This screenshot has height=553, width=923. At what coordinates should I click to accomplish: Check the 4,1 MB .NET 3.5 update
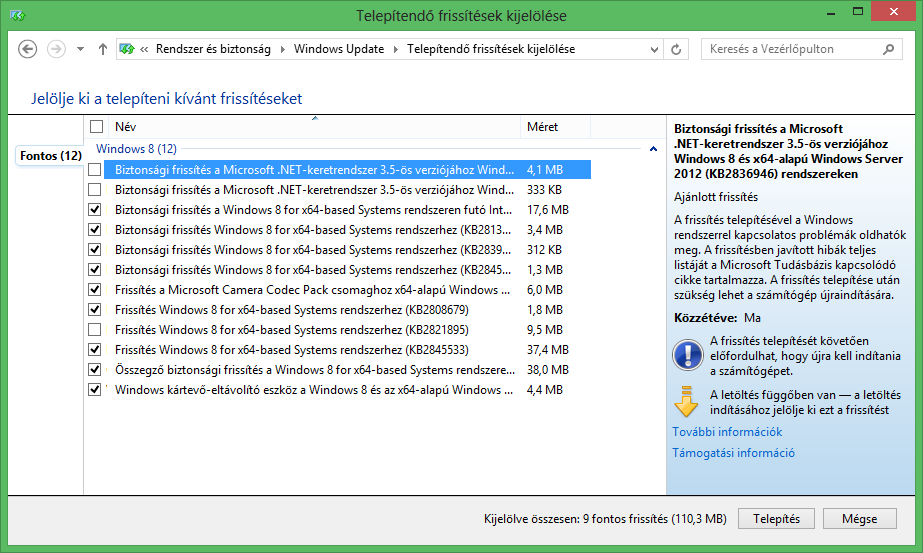(x=95, y=170)
